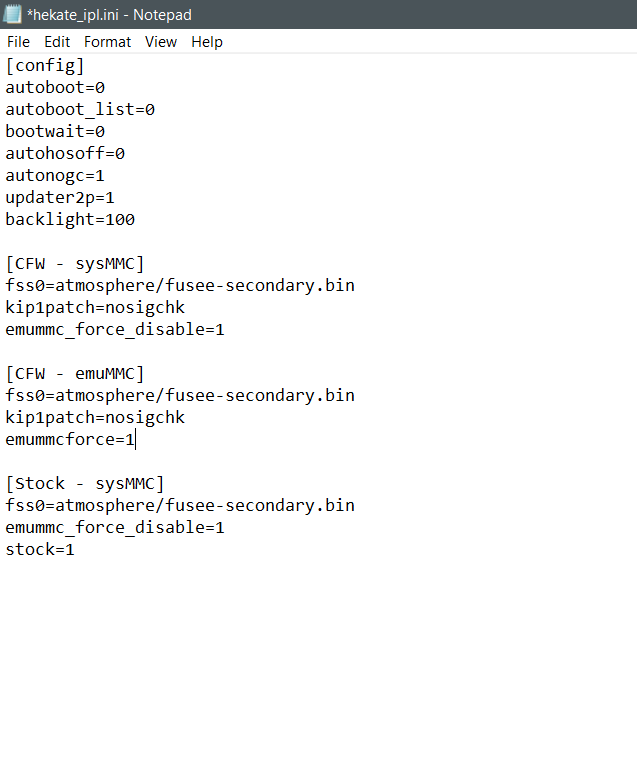Screen dimensions: 637x763
Task: Click the empty area below stock=1
Action: click(318, 657)
